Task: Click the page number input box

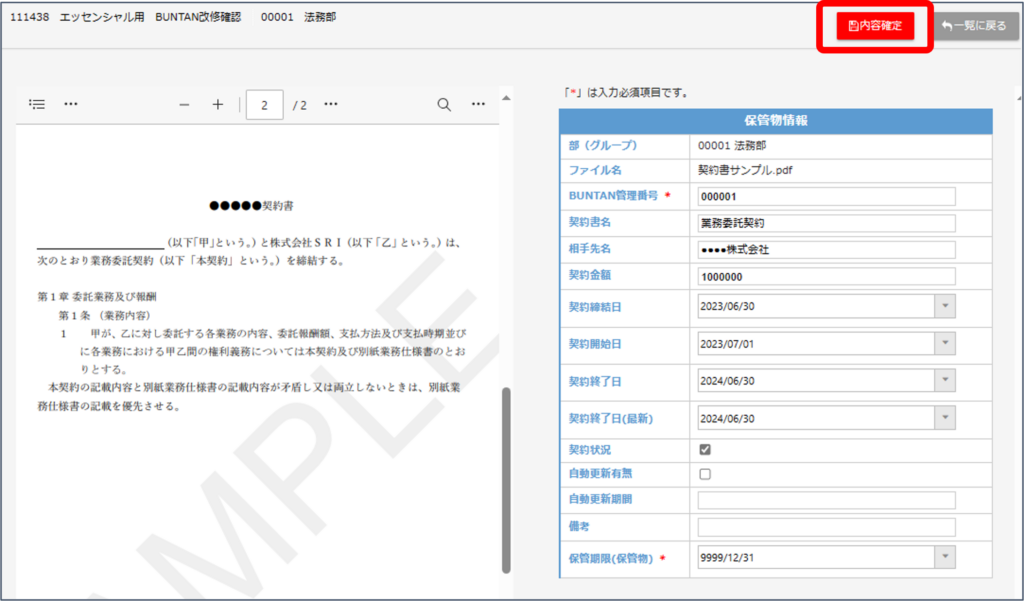Action: [264, 105]
